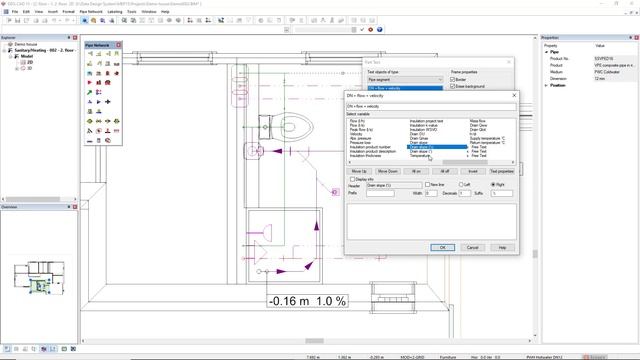Screen dimensions: 640x360
Task: Open the Tools menu
Action: click(x=132, y=12)
